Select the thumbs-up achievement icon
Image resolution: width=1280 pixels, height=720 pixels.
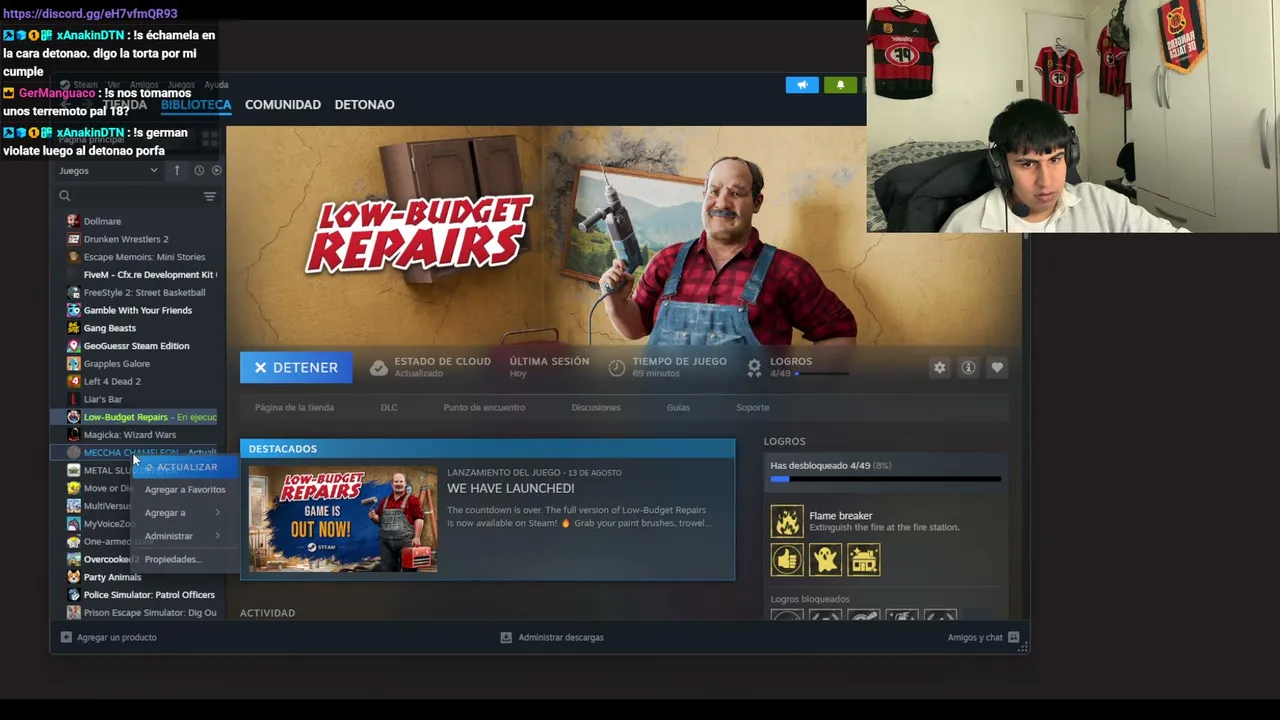(x=787, y=560)
